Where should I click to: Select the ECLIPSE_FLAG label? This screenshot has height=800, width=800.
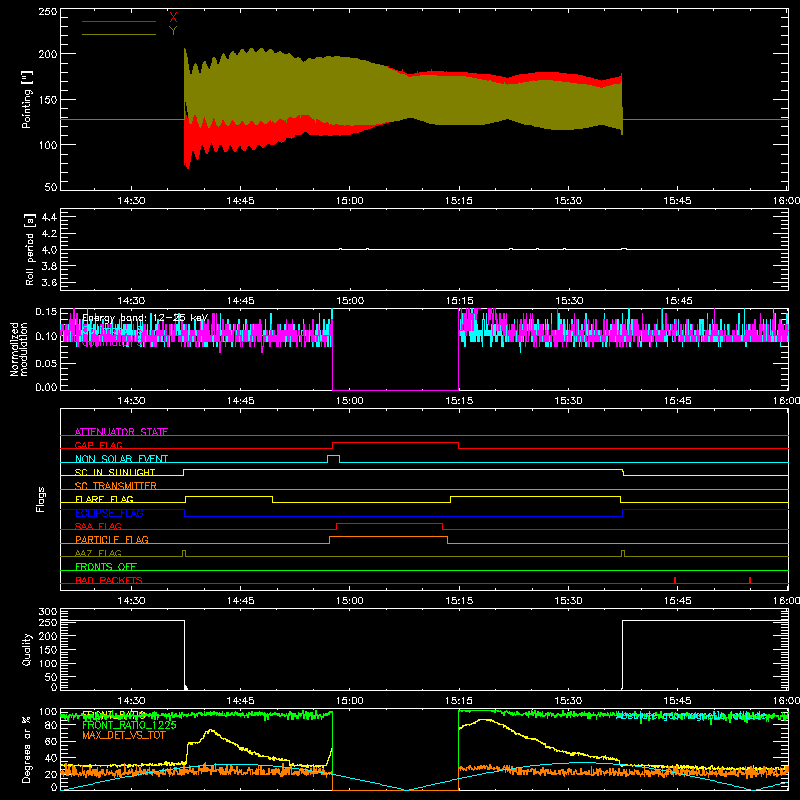[109, 513]
